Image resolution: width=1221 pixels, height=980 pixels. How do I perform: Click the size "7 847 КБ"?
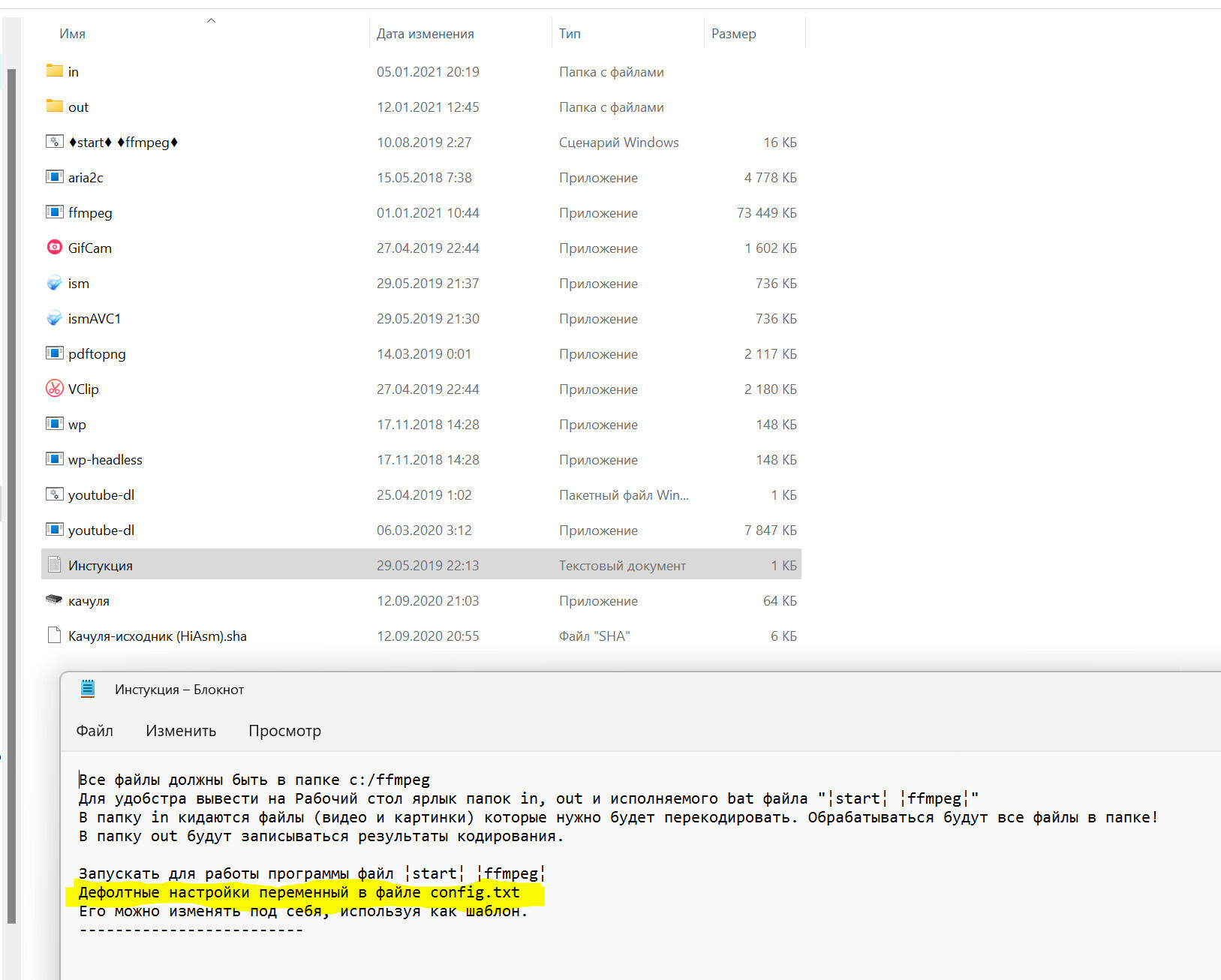(771, 531)
